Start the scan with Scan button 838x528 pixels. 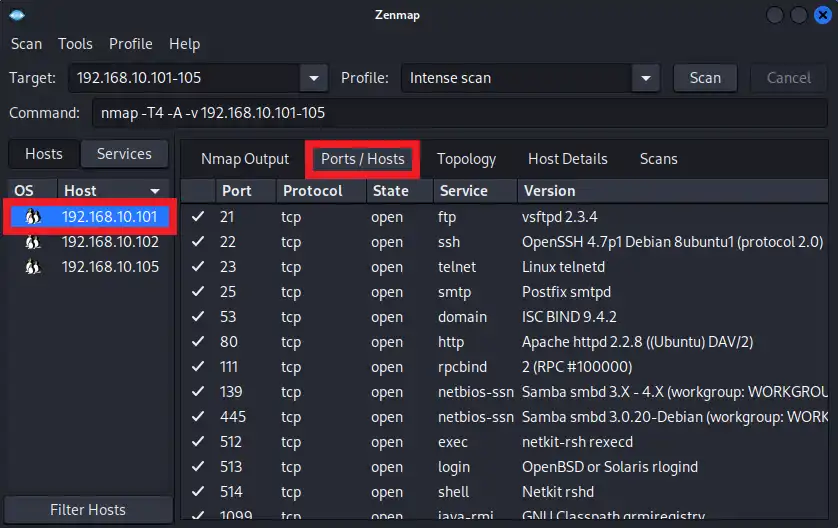pos(705,78)
